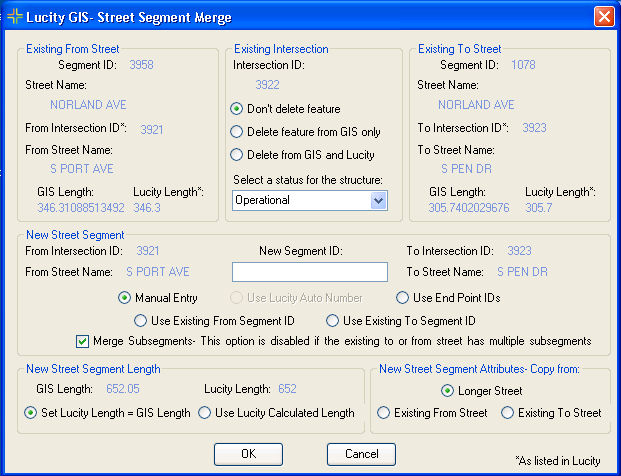Click From Intersection ID 3921 in Existing From Street
The height and width of the screenshot is (476, 621).
pyautogui.click(x=152, y=129)
